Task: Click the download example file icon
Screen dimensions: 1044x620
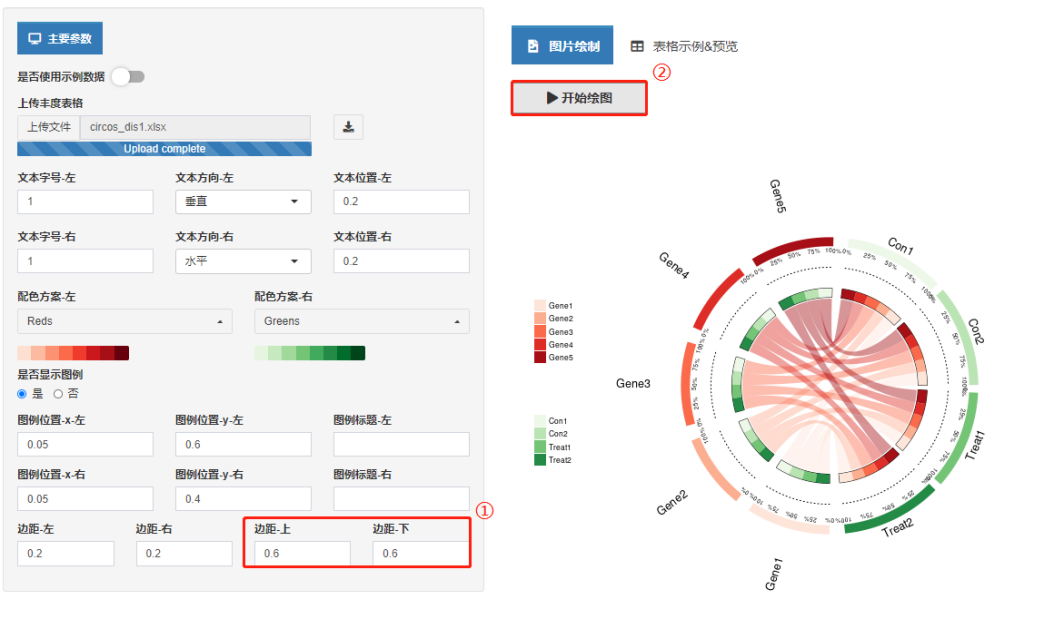Action: (x=348, y=127)
